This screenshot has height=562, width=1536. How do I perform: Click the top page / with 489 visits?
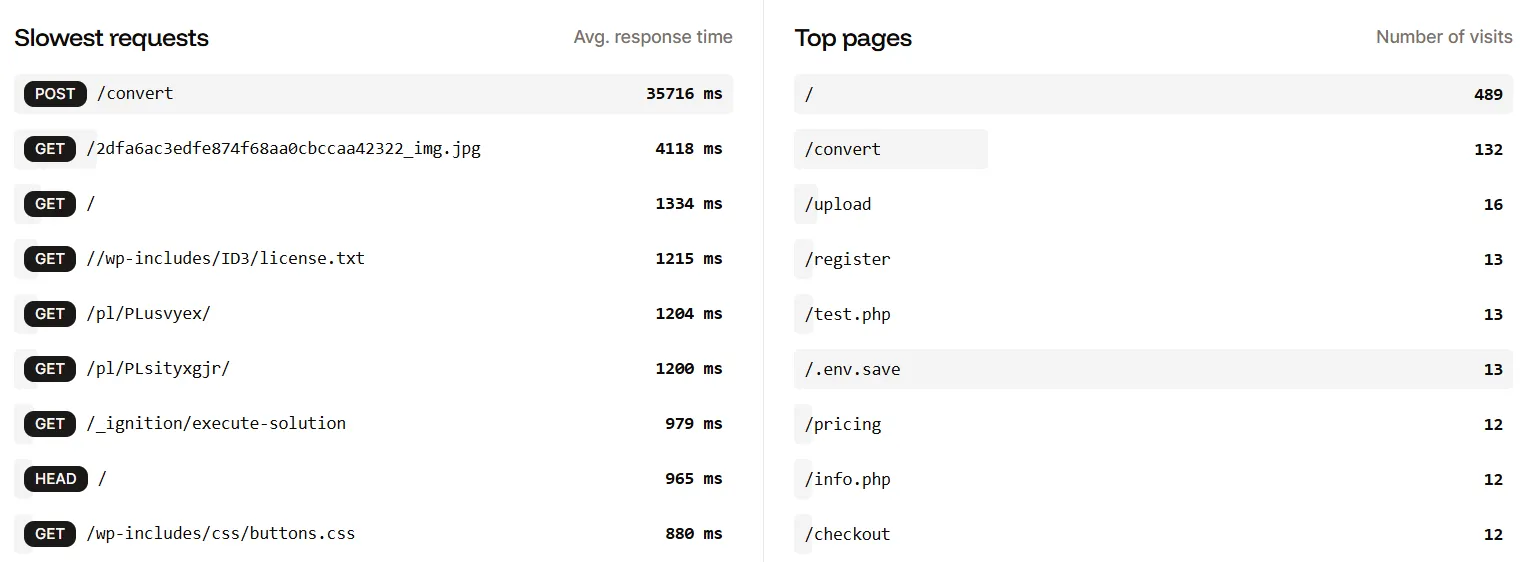pyautogui.click(x=1153, y=94)
